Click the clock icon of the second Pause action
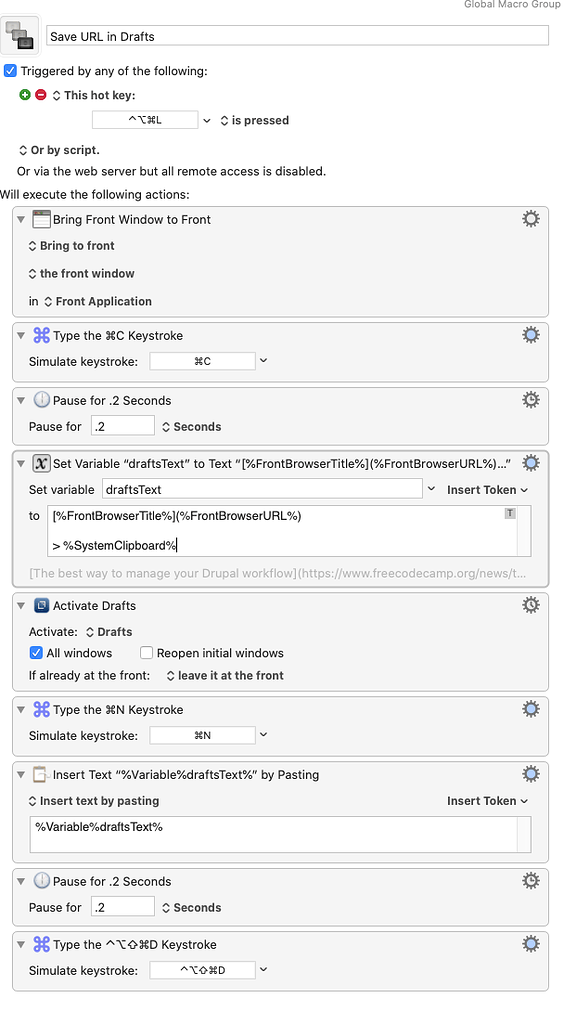564x1024 pixels. tap(41, 881)
